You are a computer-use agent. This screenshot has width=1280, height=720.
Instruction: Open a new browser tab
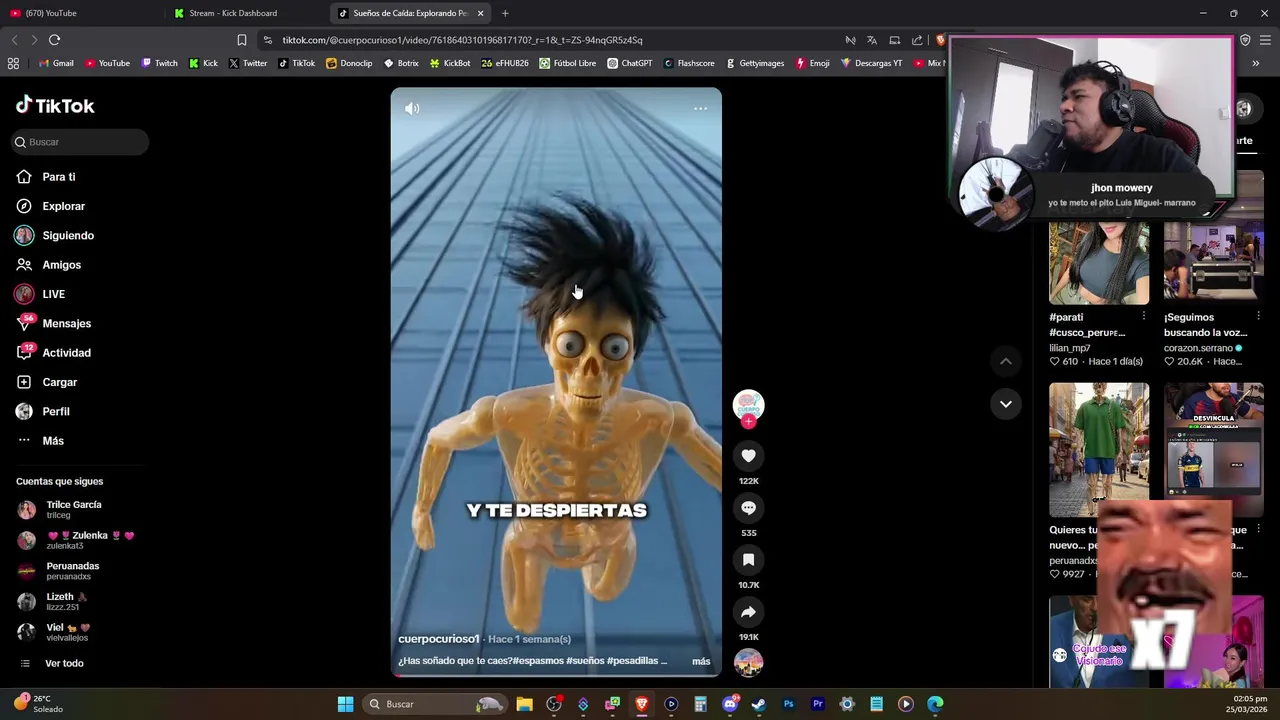click(505, 13)
